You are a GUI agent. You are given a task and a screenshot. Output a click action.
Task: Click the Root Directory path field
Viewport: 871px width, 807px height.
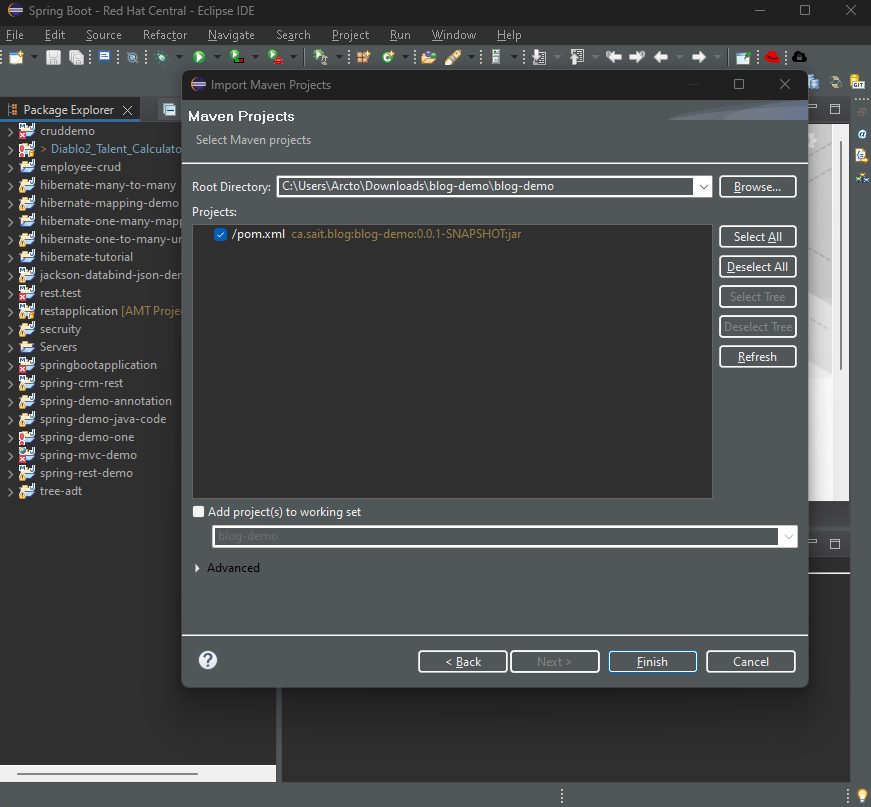tap(485, 187)
